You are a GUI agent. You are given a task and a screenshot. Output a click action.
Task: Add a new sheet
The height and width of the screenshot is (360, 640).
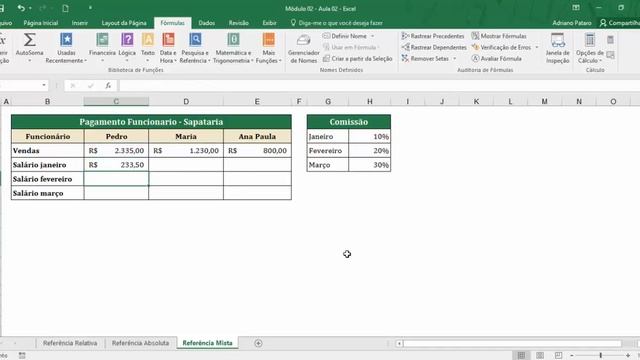258,343
